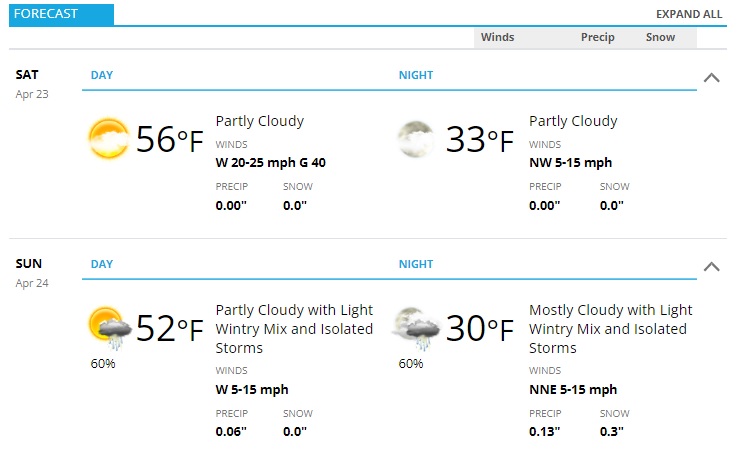Click Sunday day wintry mix storm icon

pos(109,328)
